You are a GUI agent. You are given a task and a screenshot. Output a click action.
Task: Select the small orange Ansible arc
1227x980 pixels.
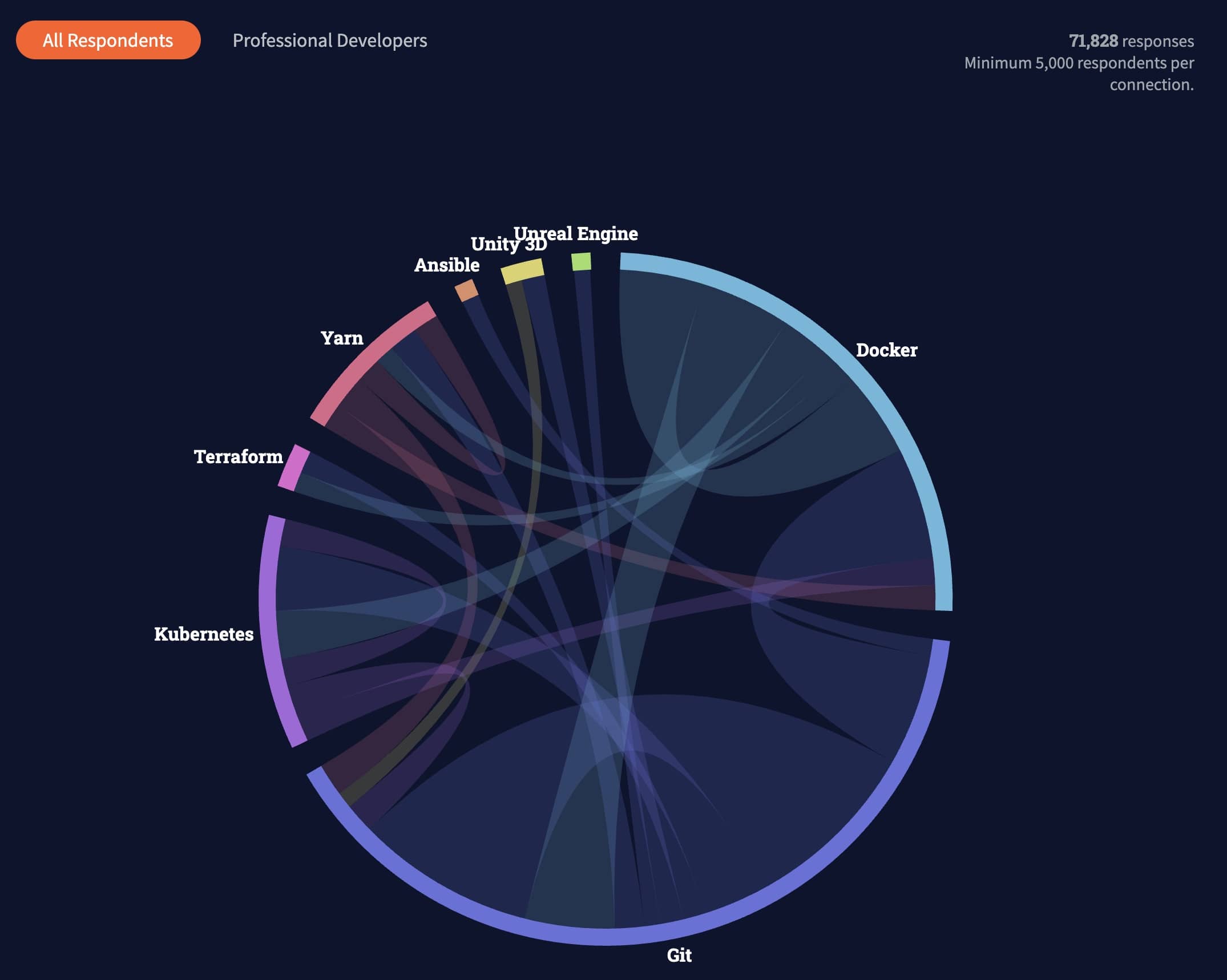(466, 290)
